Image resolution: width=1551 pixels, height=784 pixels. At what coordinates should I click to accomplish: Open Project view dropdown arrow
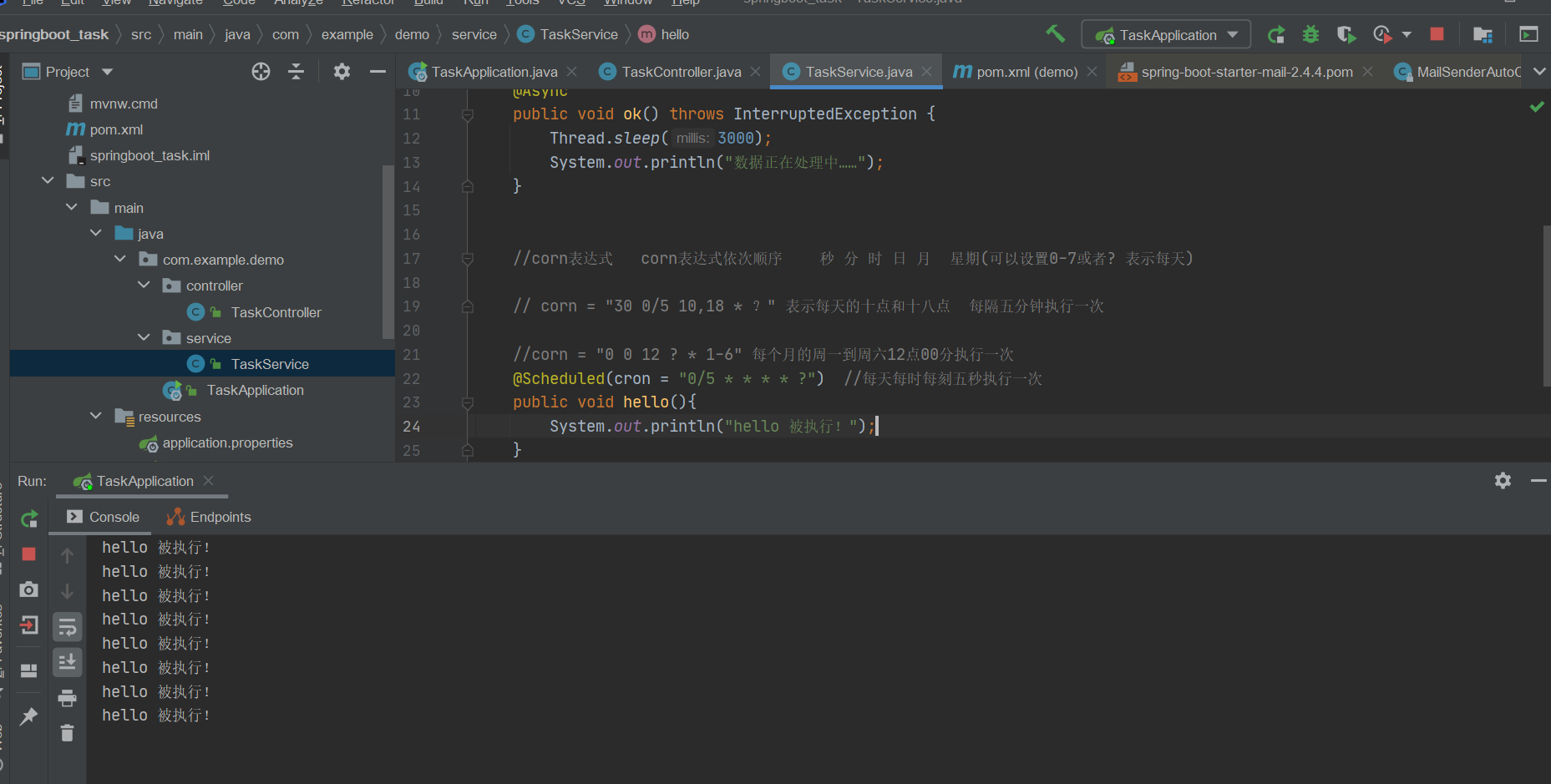(108, 72)
